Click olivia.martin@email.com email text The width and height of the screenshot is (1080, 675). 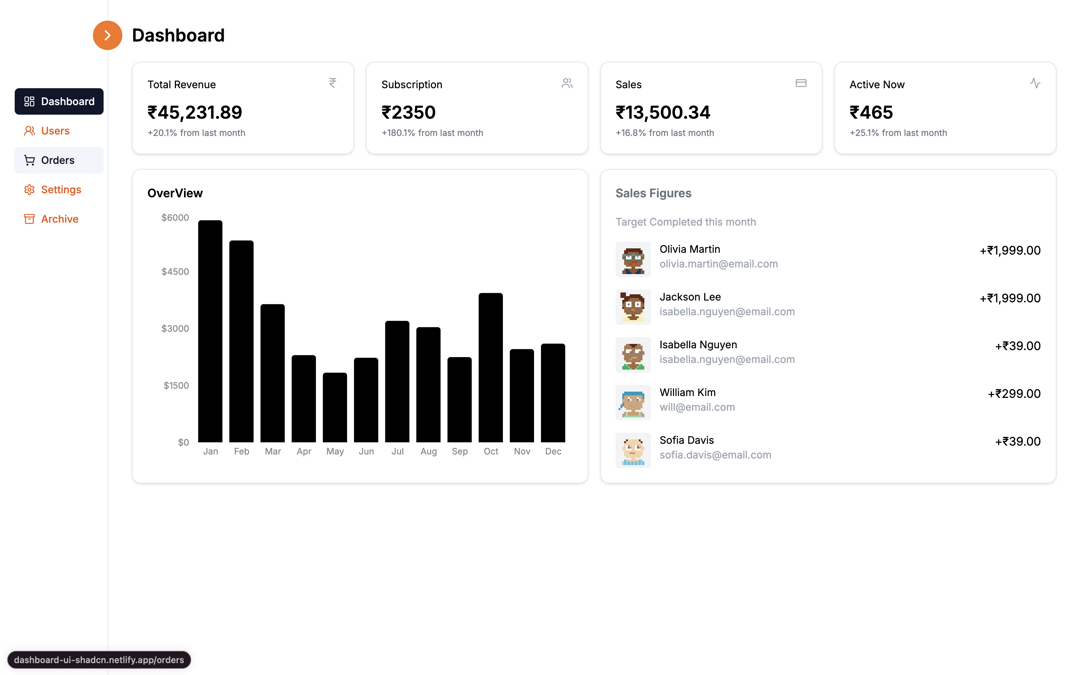pos(718,264)
